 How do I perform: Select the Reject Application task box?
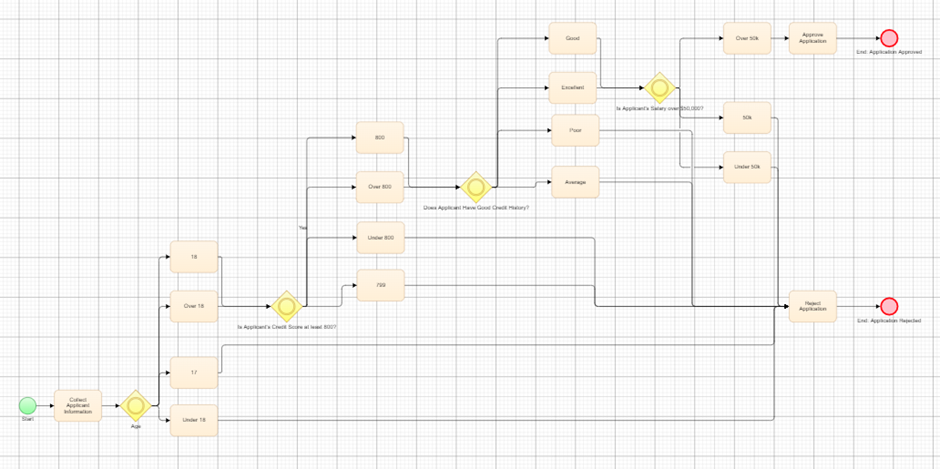click(812, 306)
